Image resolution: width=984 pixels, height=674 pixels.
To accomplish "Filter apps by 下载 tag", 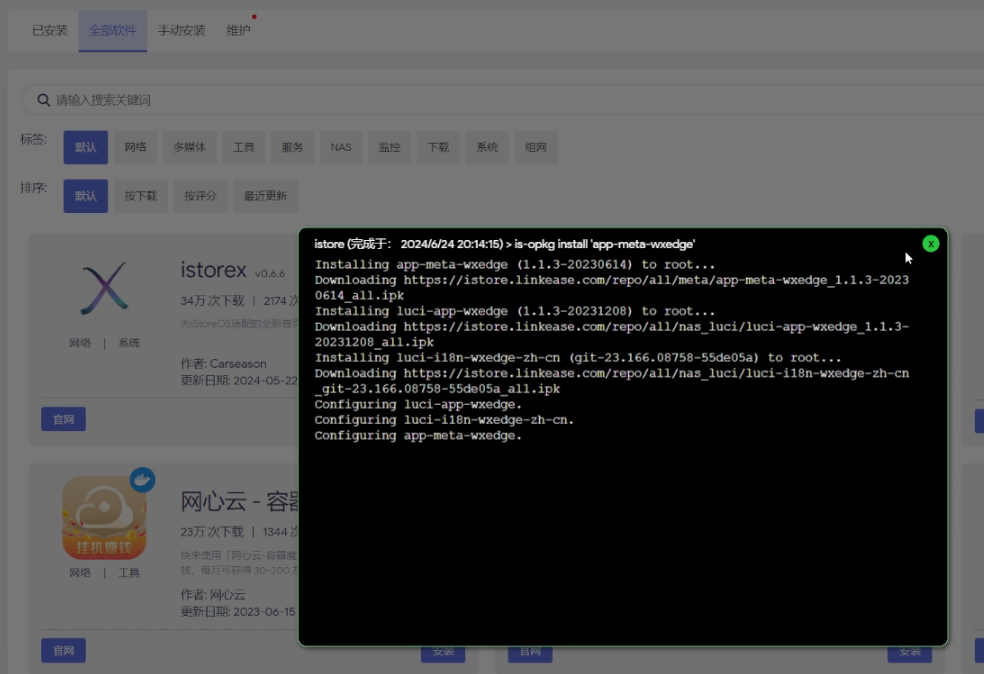I will pyautogui.click(x=438, y=147).
